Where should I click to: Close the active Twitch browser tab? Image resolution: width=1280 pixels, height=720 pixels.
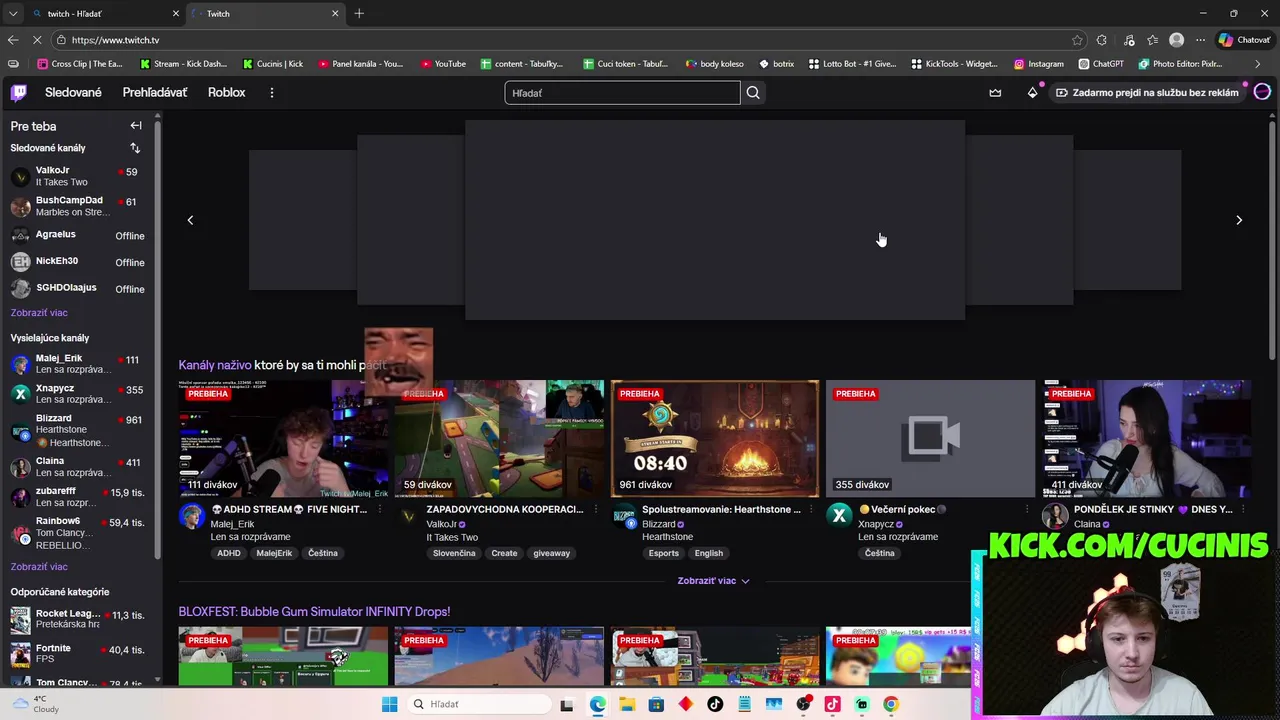tap(335, 13)
